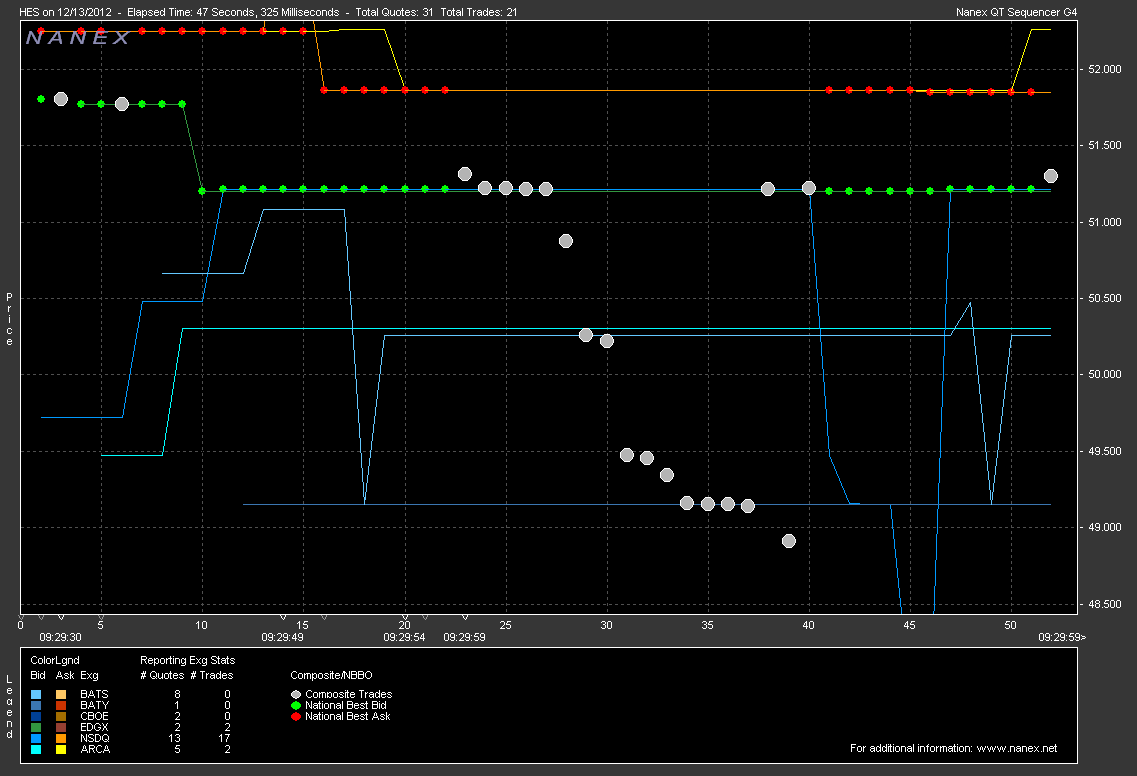Click the triangle time marker above 09:29:49
The image size is (1137, 776).
click(x=283, y=617)
